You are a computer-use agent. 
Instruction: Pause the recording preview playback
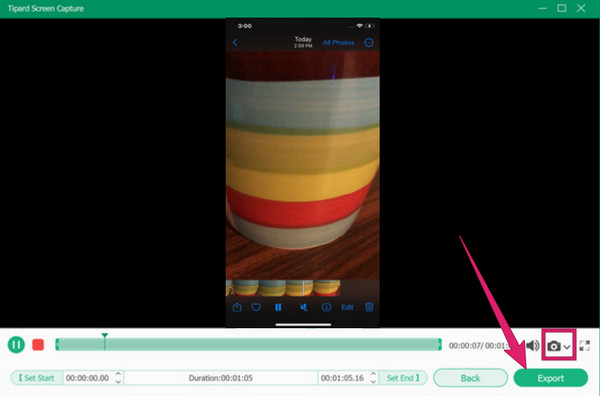coord(16,345)
